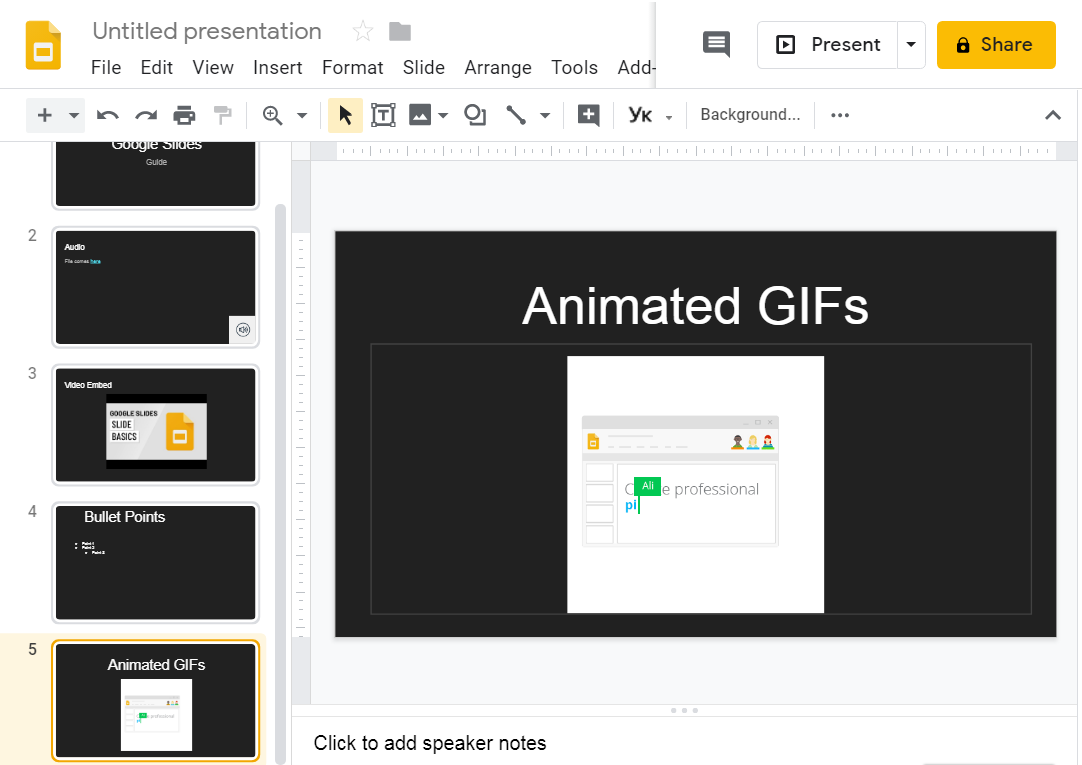
Task: Open the zoom dropdown arrow
Action: coord(302,116)
